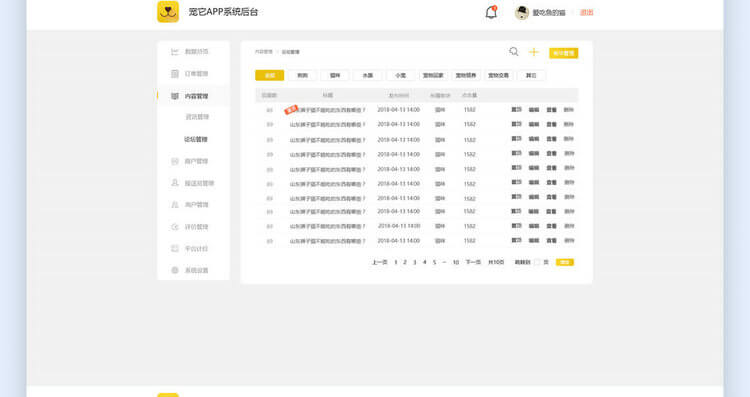Go to page 5 in pagination
This screenshot has height=397, width=750.
(434, 262)
